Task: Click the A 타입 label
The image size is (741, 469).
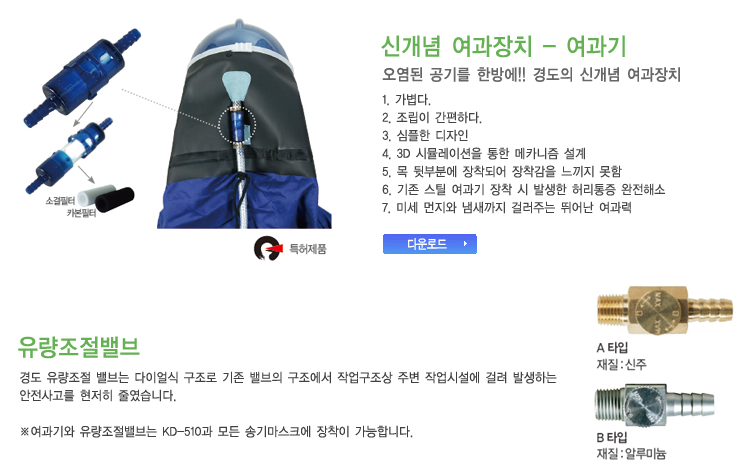Action: point(612,347)
